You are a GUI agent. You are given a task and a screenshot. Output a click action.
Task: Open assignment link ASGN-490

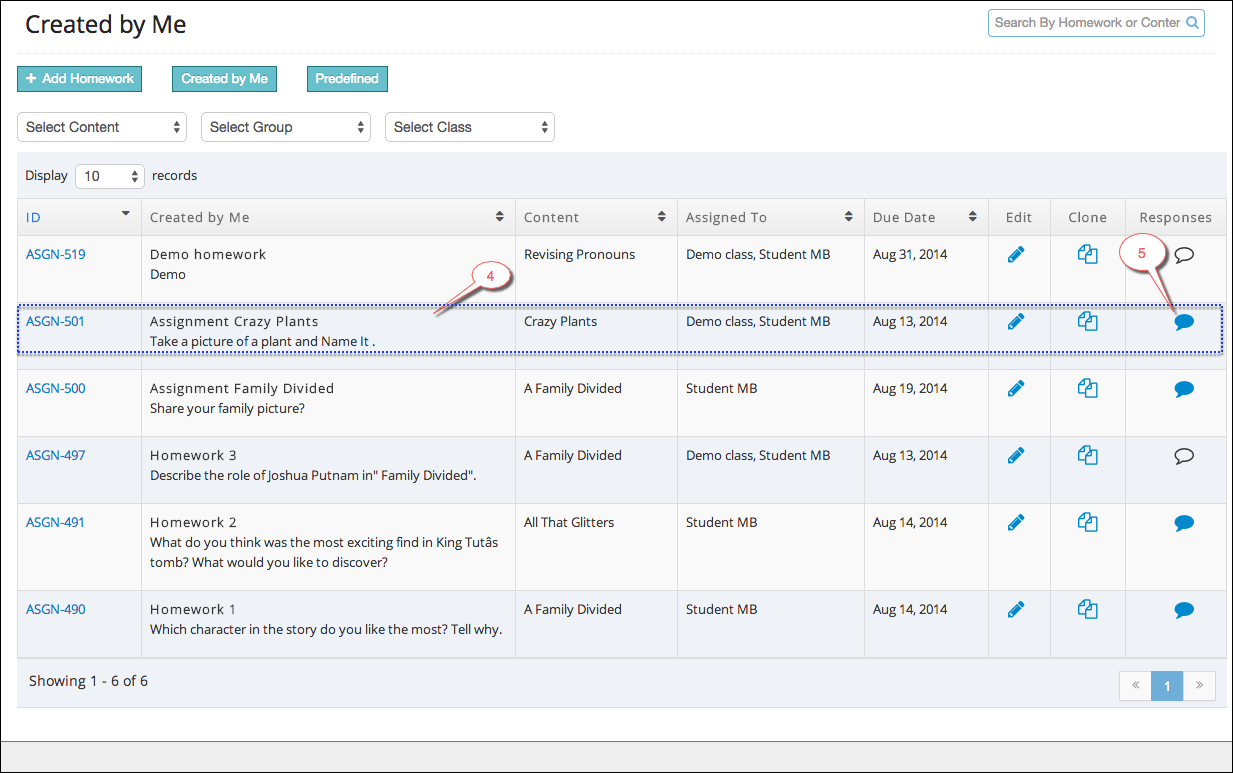tap(55, 609)
